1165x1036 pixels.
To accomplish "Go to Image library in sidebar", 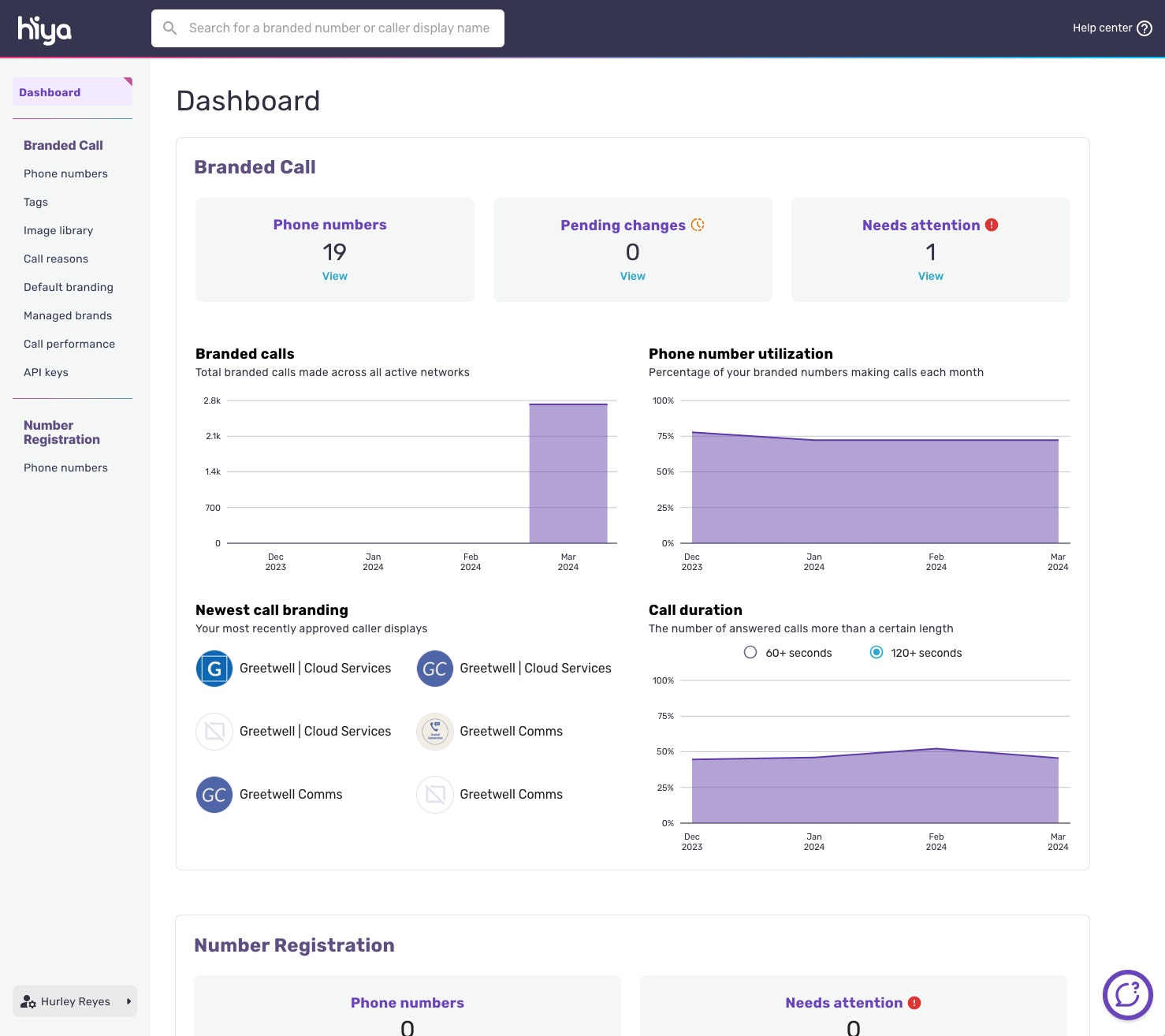I will click(x=58, y=230).
